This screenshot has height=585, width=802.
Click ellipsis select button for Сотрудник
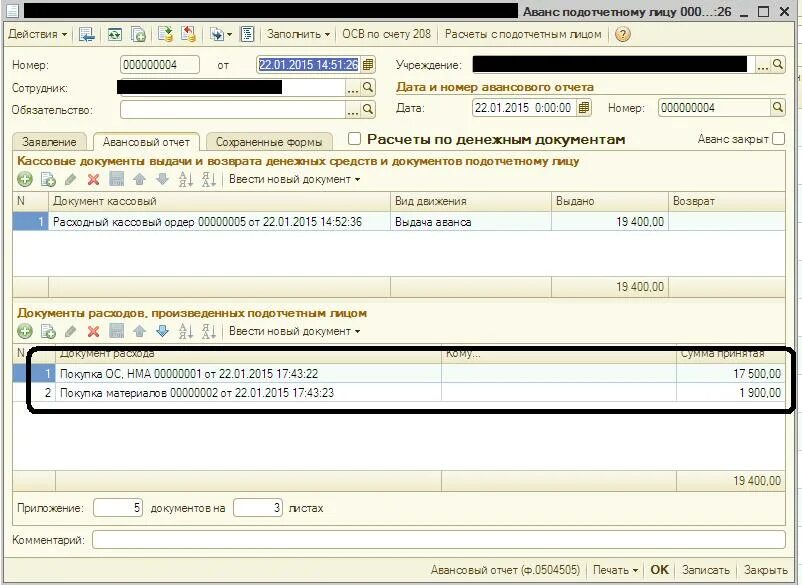click(x=352, y=88)
